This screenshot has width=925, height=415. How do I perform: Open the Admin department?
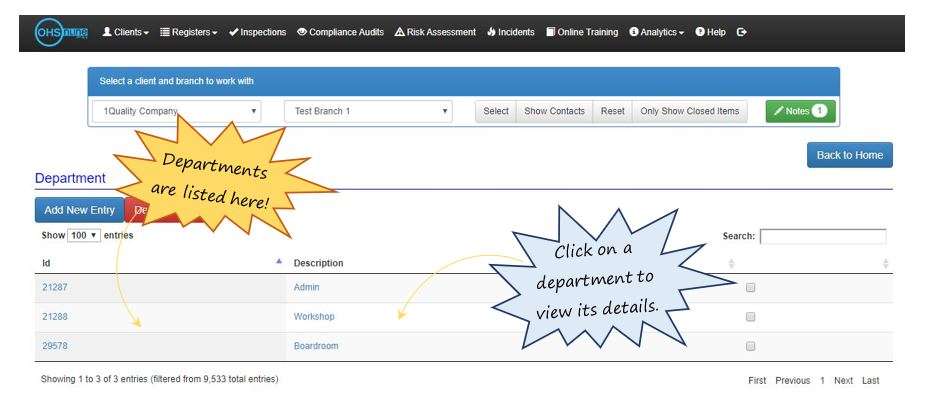306,287
